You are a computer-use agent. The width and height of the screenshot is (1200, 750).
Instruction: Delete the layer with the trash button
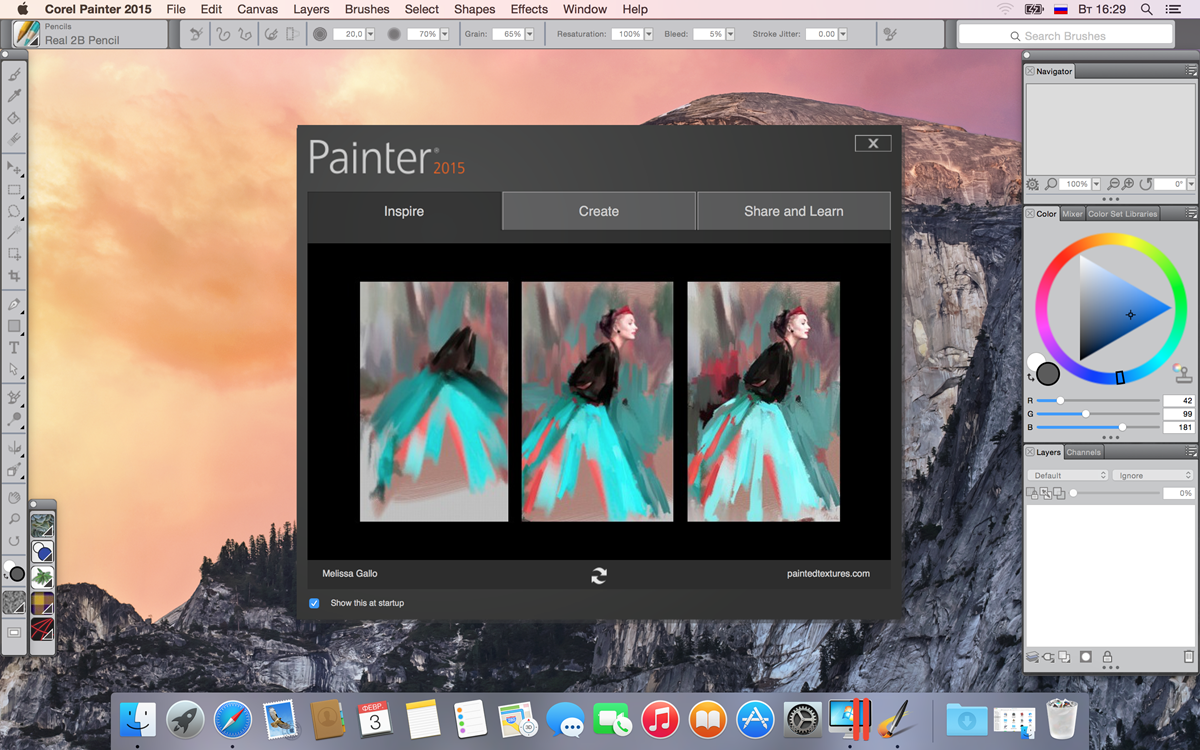(x=1189, y=657)
